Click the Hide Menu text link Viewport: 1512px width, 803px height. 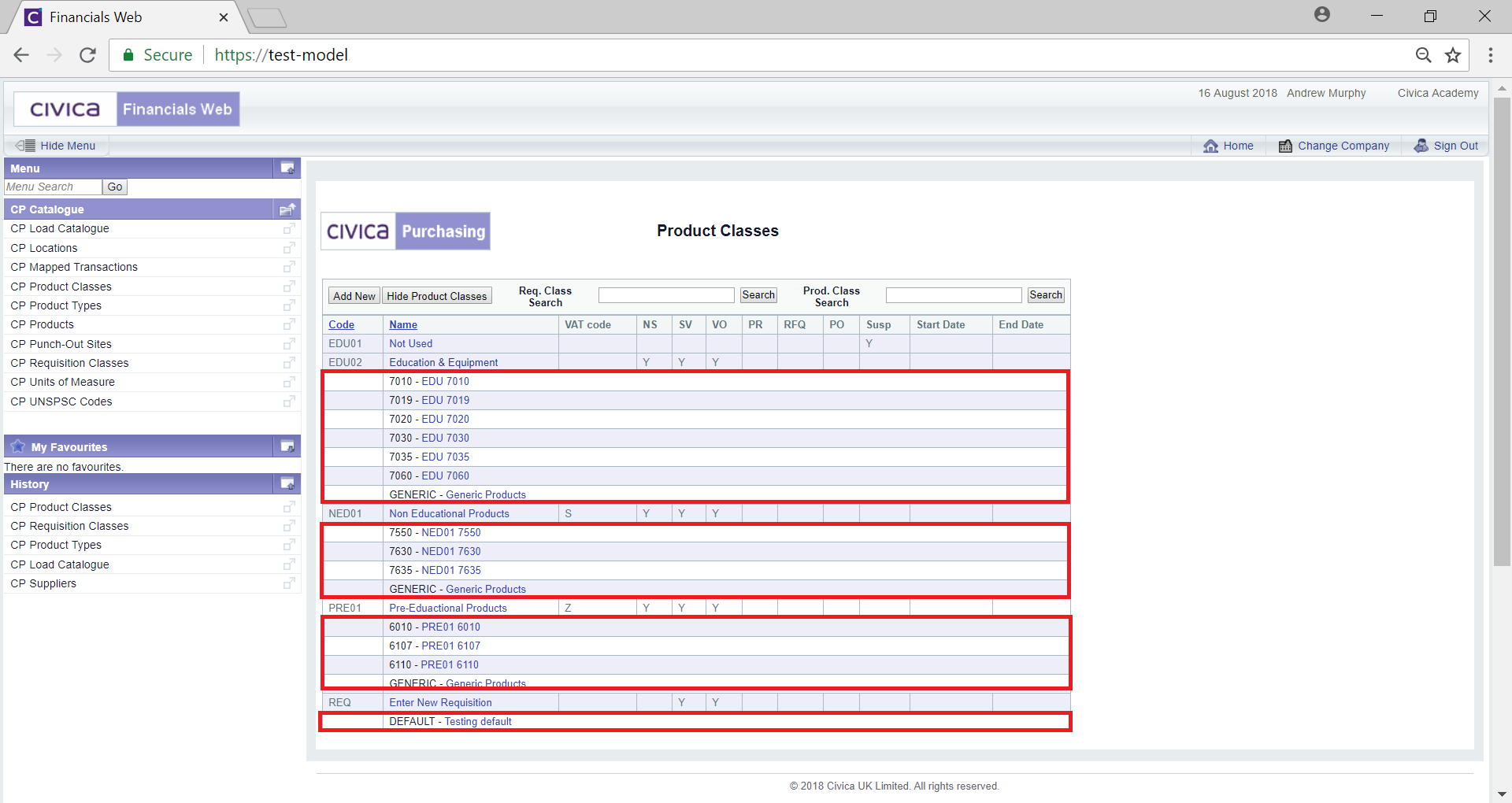68,146
